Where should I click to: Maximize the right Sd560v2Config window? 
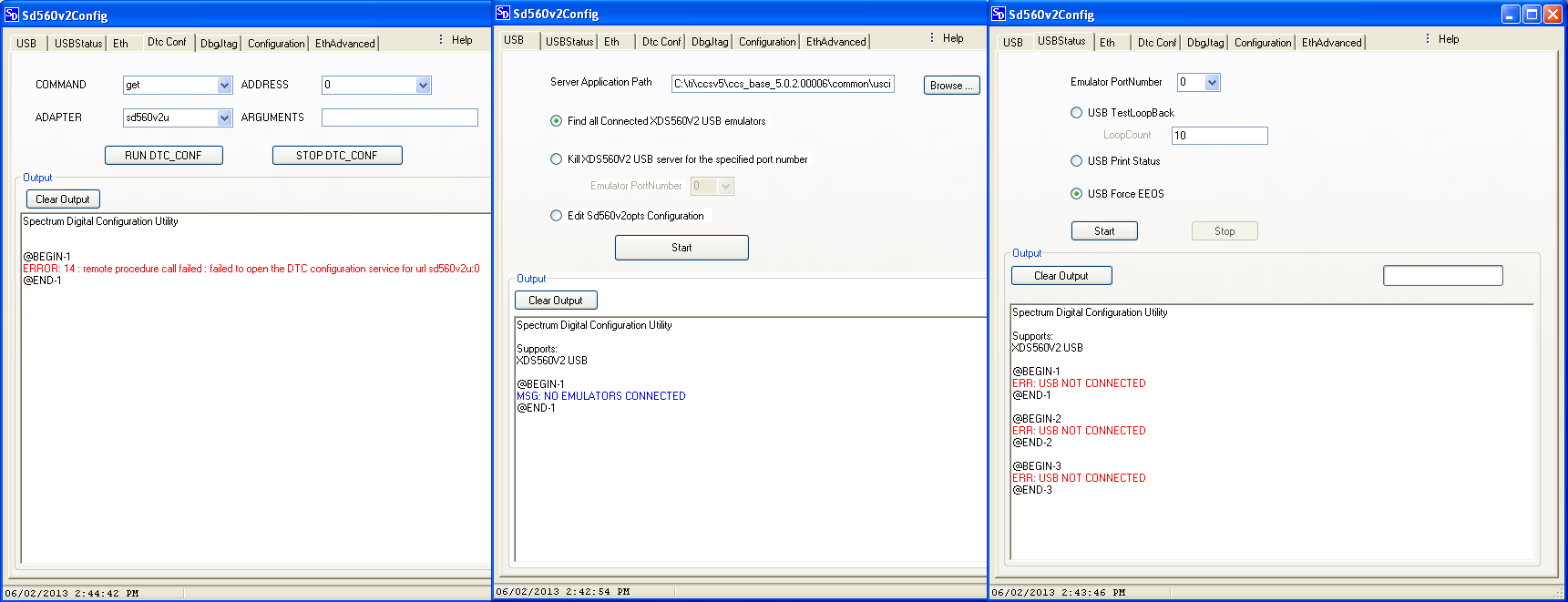(x=1532, y=14)
